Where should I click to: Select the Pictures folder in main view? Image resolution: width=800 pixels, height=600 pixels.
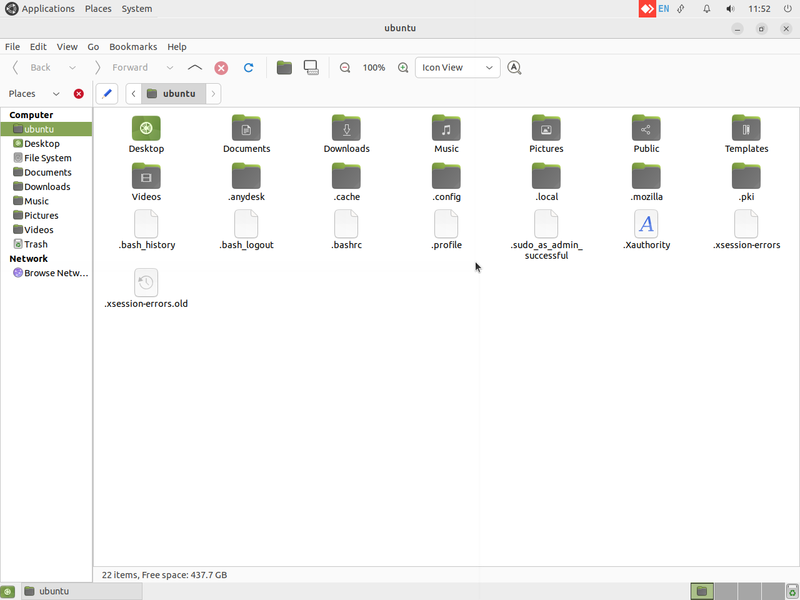pos(546,134)
